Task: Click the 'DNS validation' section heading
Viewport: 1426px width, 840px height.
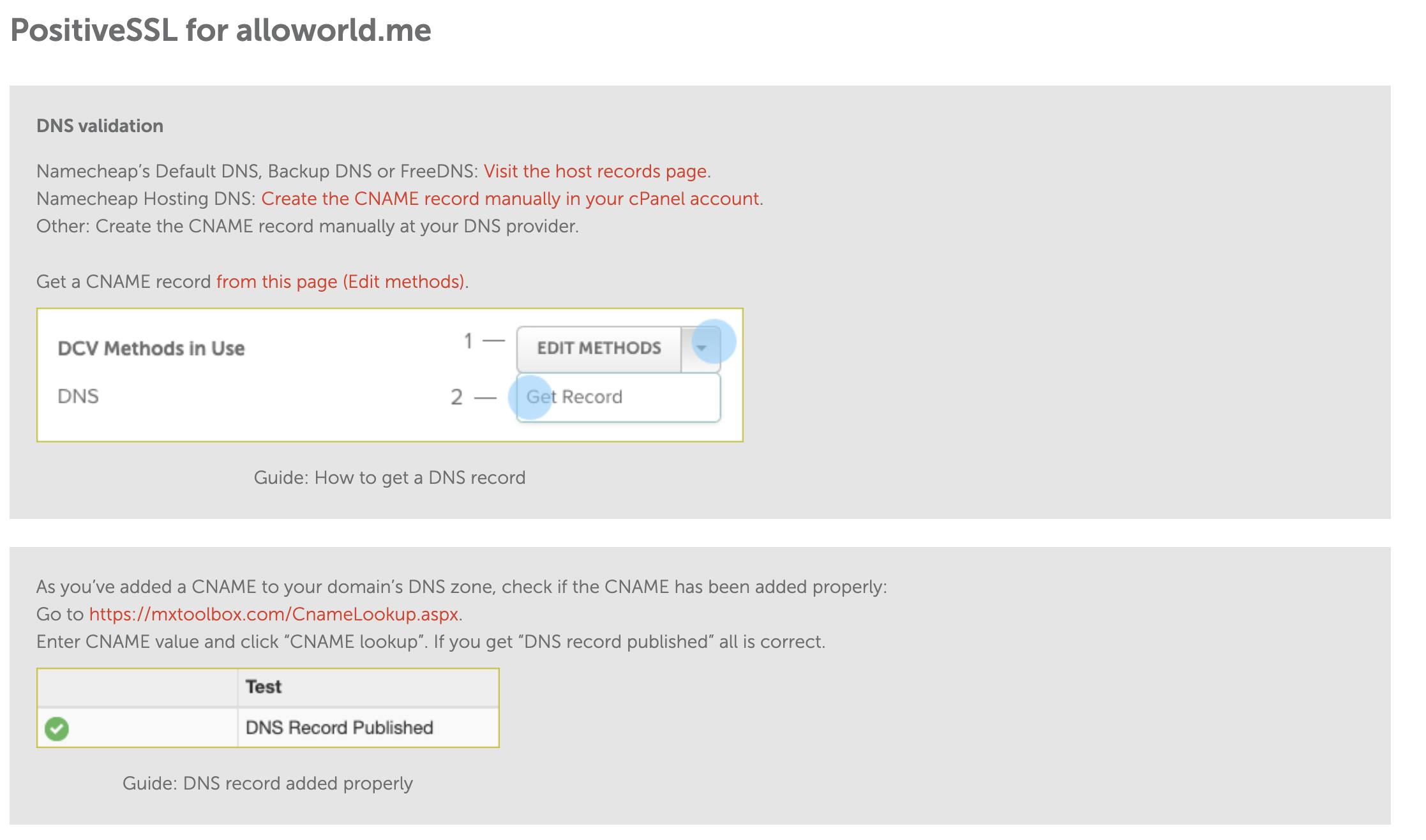Action: click(100, 126)
